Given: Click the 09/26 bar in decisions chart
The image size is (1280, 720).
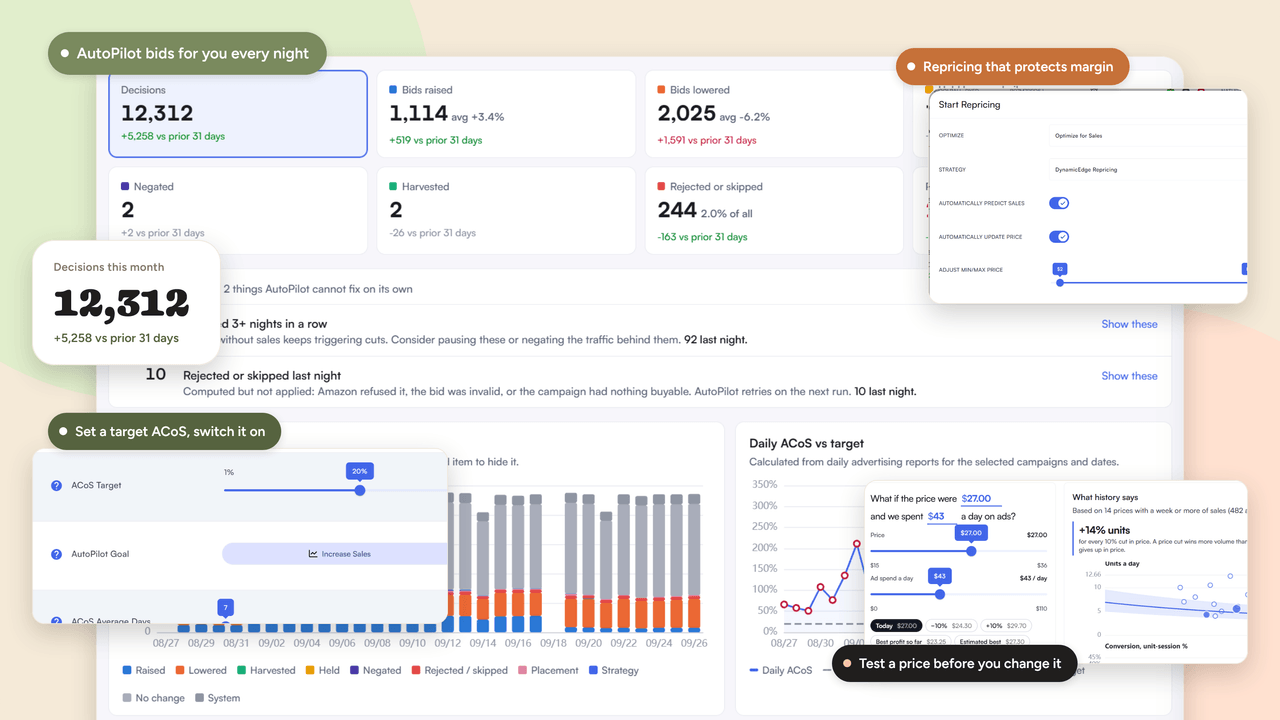Looking at the screenshot, I should pos(693,562).
